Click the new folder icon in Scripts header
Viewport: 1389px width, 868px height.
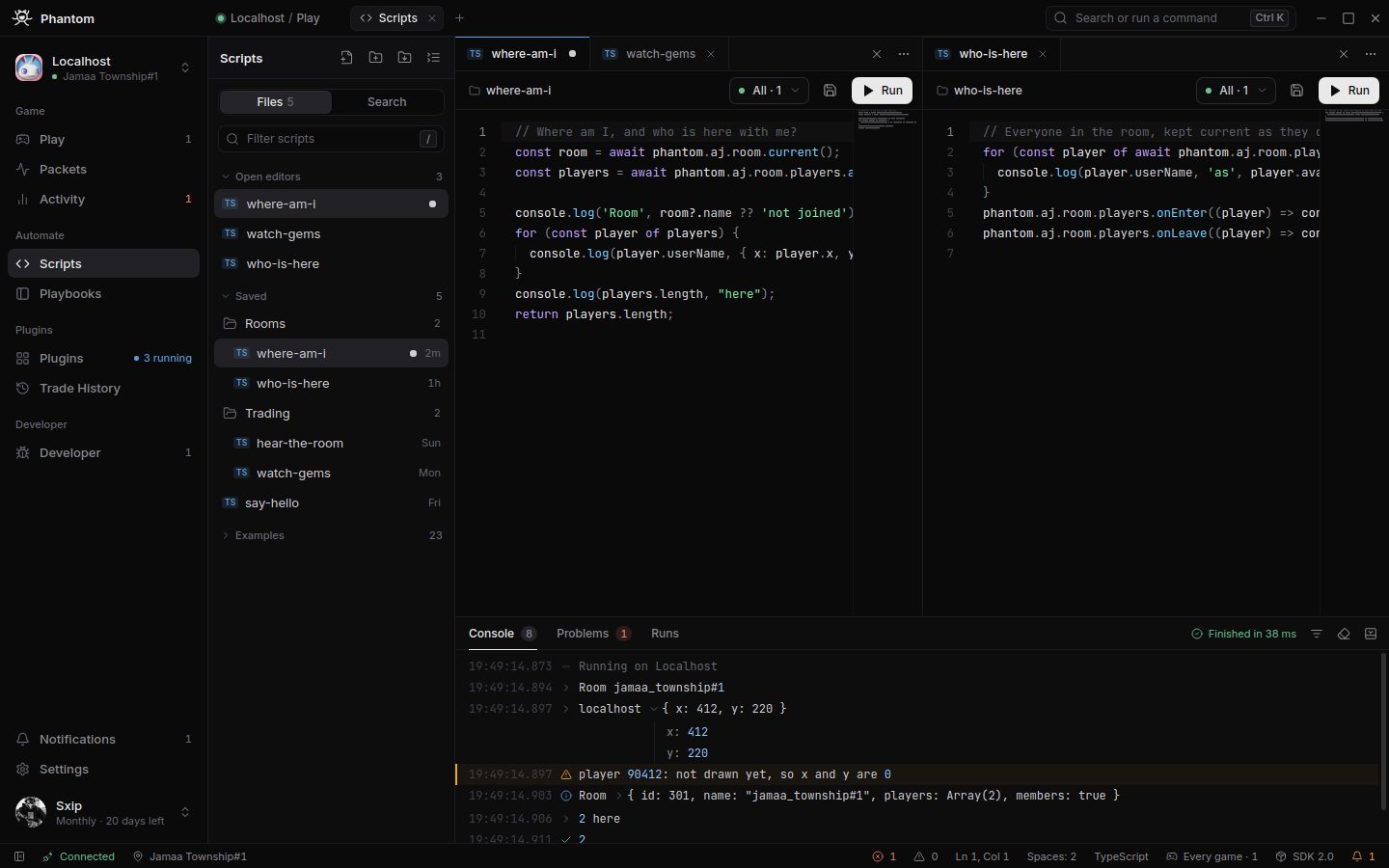tap(375, 58)
